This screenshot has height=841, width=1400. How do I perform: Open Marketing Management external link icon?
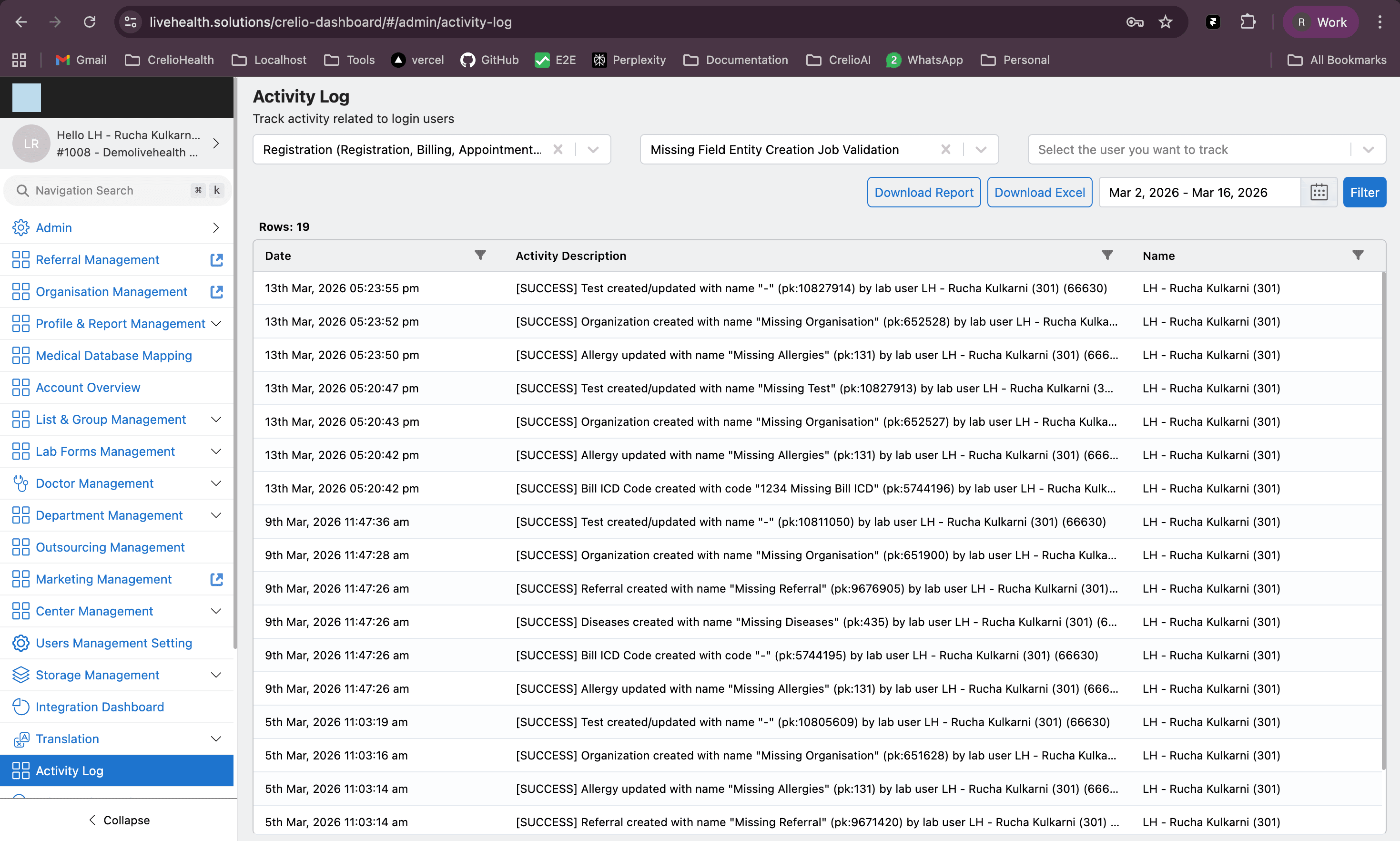coord(216,579)
